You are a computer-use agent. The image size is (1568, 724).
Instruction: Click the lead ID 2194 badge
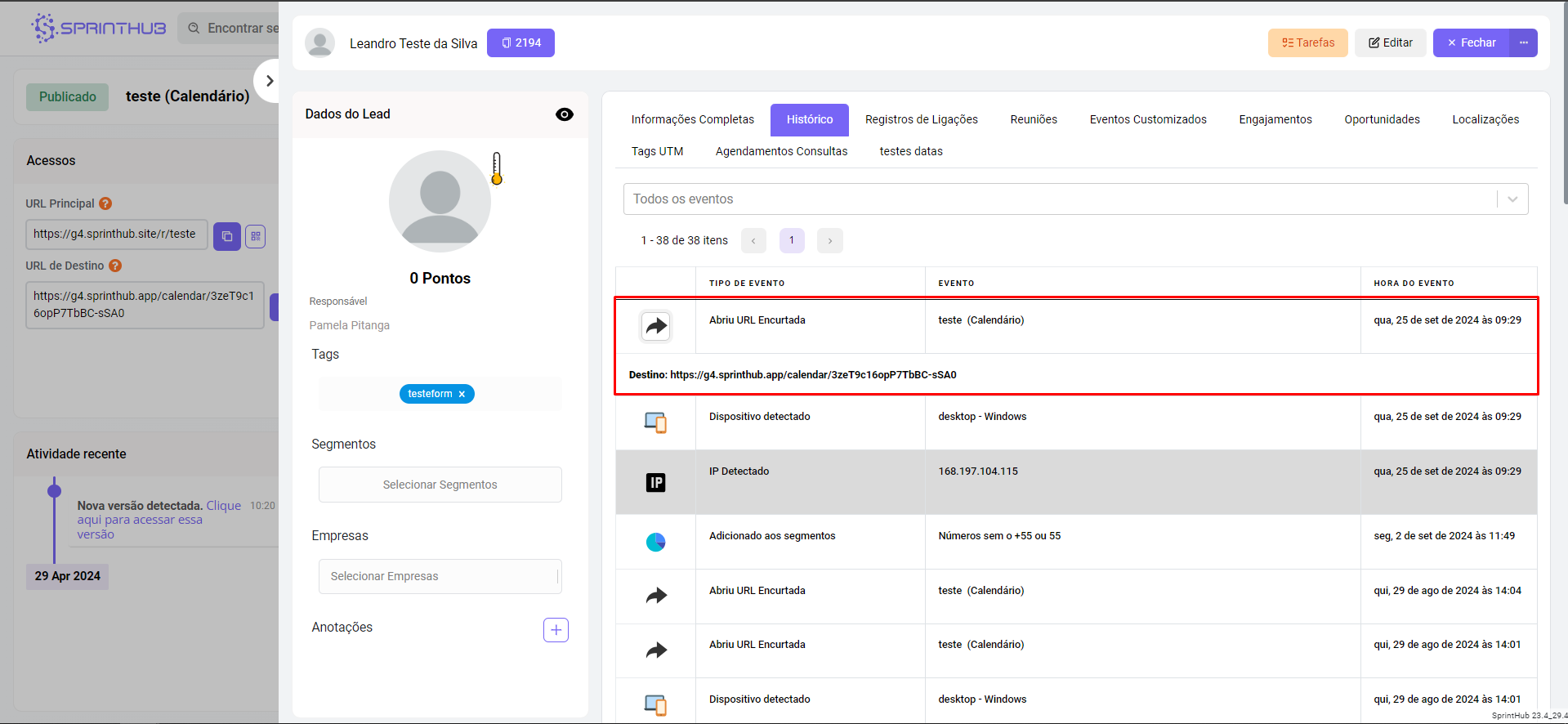(x=520, y=42)
